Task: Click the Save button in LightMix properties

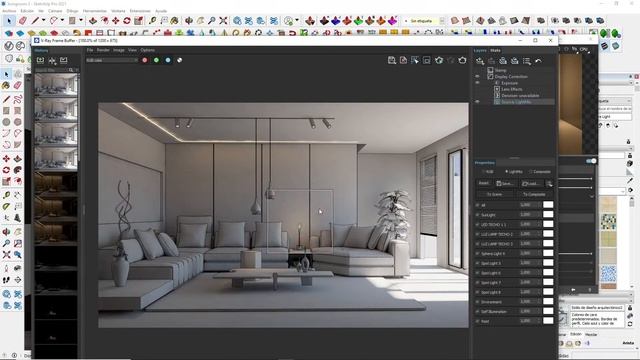Action: point(505,184)
